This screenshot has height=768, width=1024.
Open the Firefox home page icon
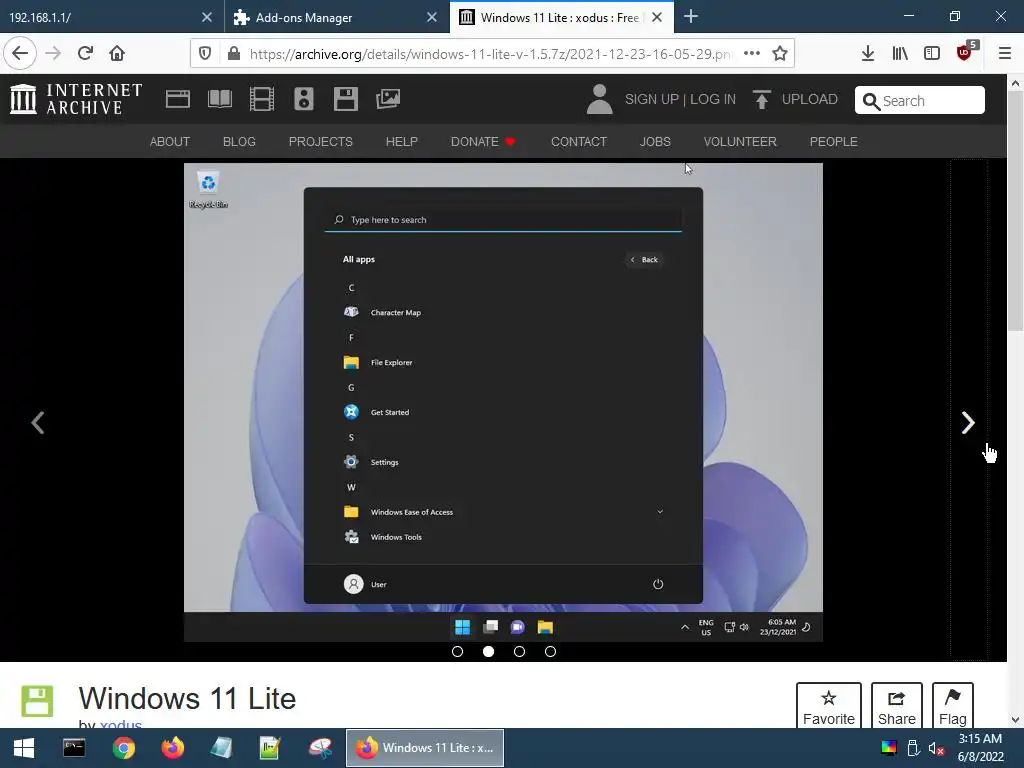(x=117, y=53)
